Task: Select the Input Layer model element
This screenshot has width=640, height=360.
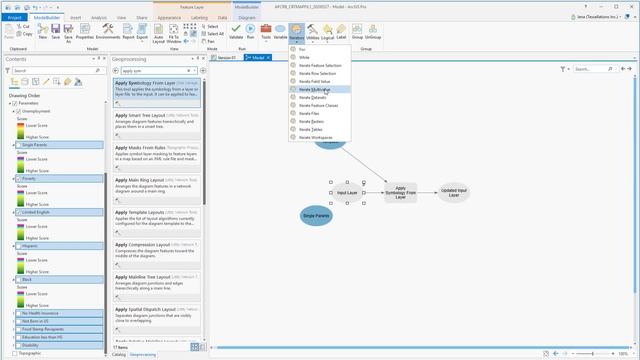Action: pos(347,193)
